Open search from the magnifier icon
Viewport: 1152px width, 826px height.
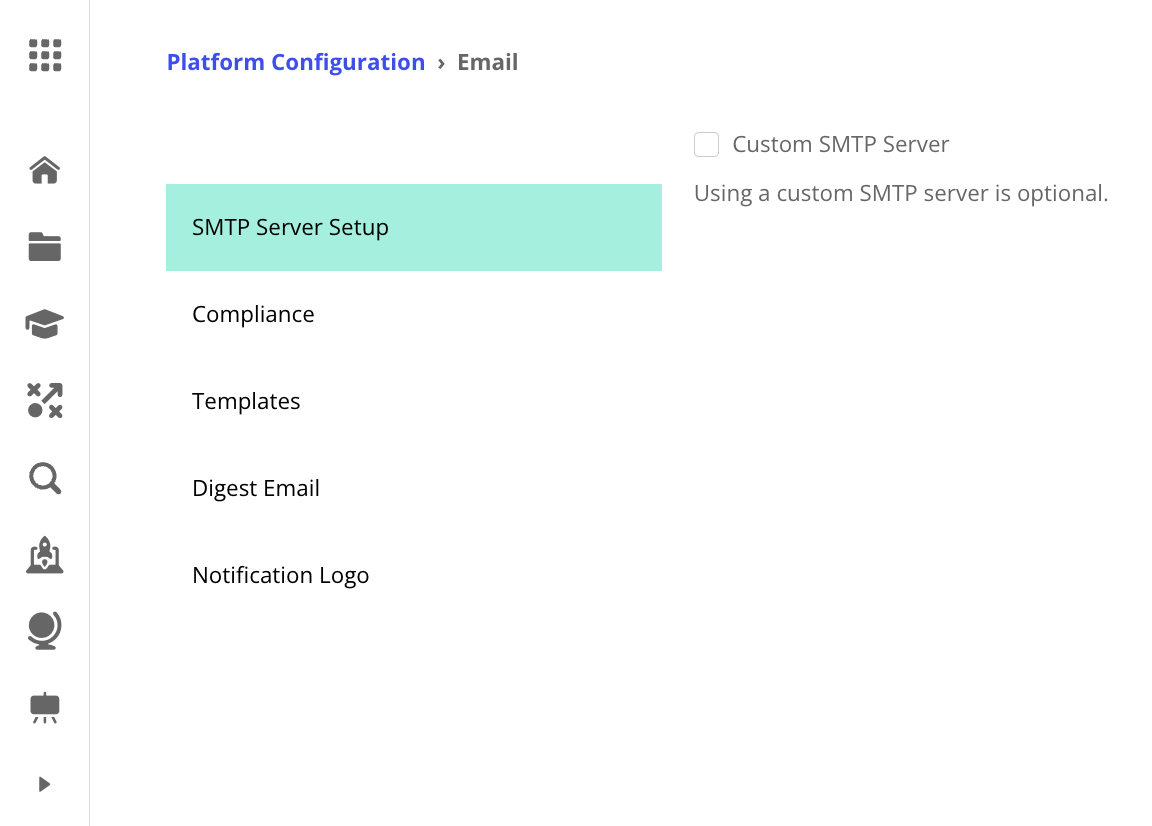click(x=45, y=478)
